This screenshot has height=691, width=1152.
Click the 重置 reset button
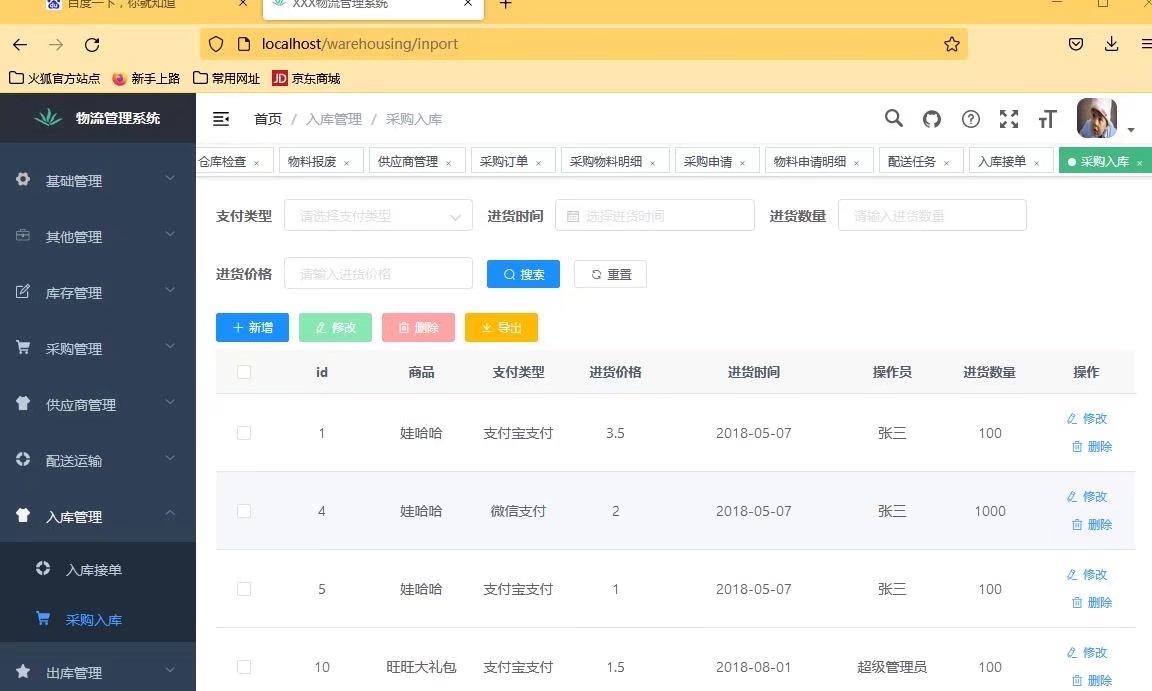(611, 274)
